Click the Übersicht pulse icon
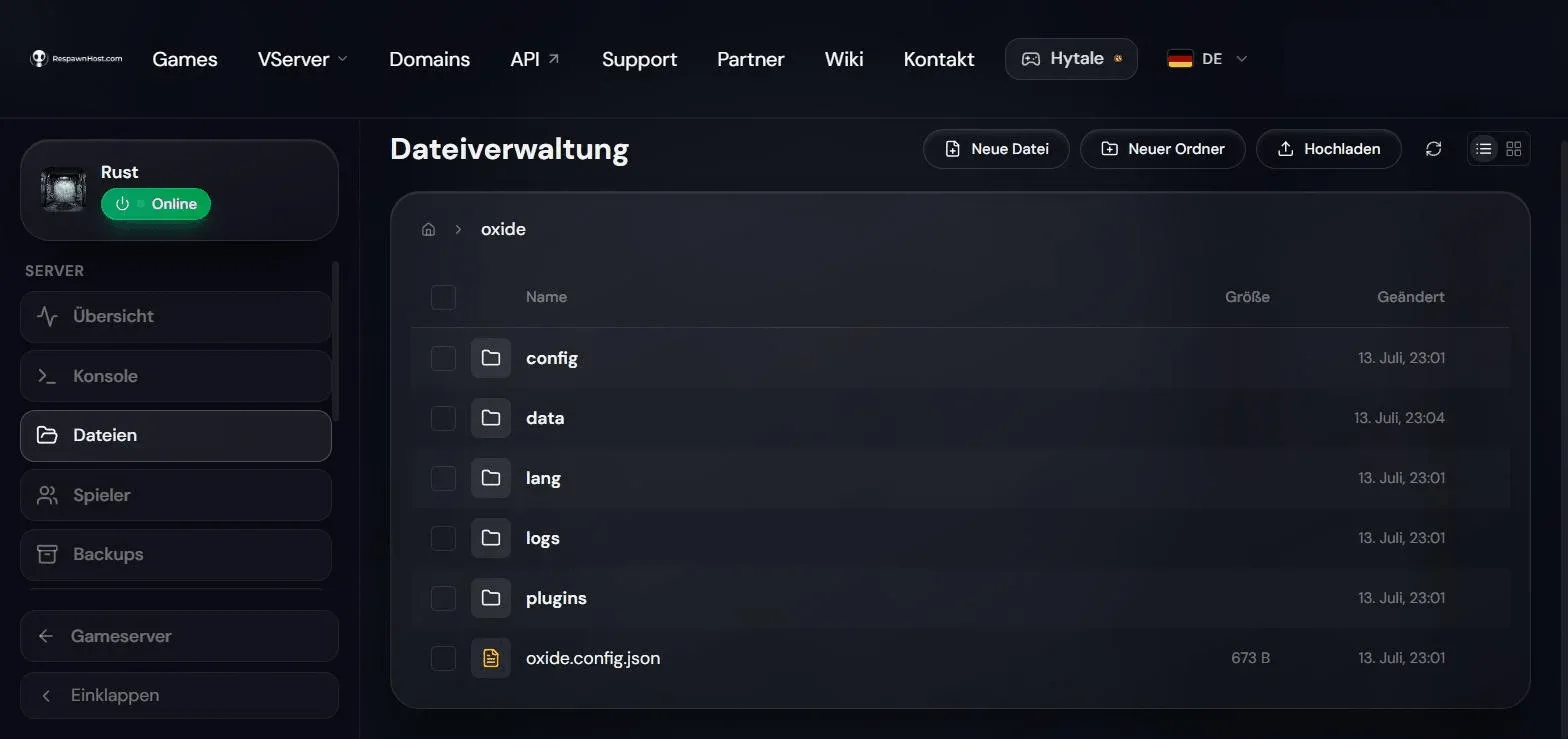Image resolution: width=1568 pixels, height=739 pixels. [47, 316]
